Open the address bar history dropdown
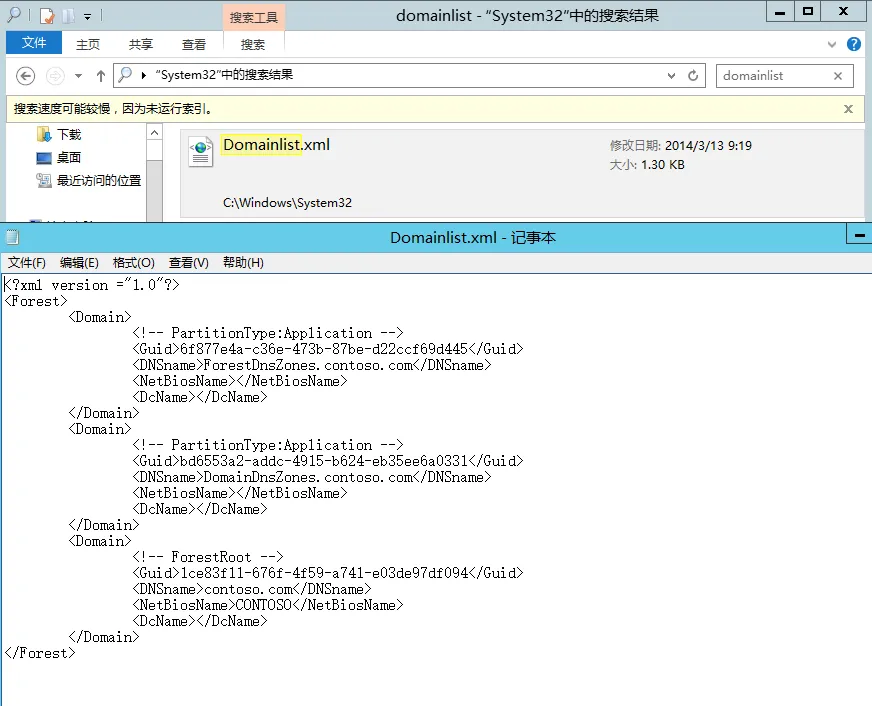Image resolution: width=872 pixels, height=706 pixels. (670, 76)
